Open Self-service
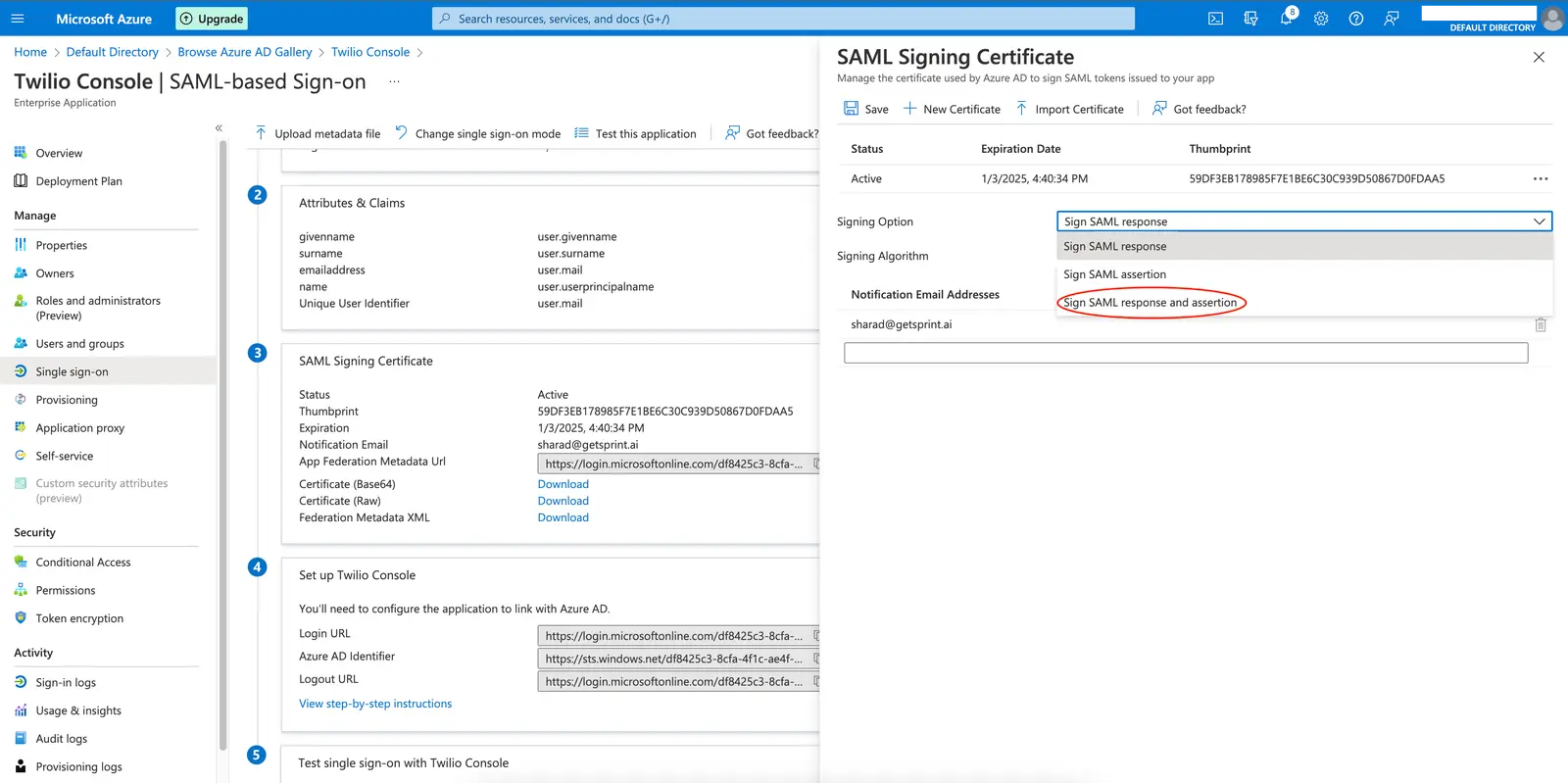Viewport: 1568px width, 783px height. [x=65, y=456]
